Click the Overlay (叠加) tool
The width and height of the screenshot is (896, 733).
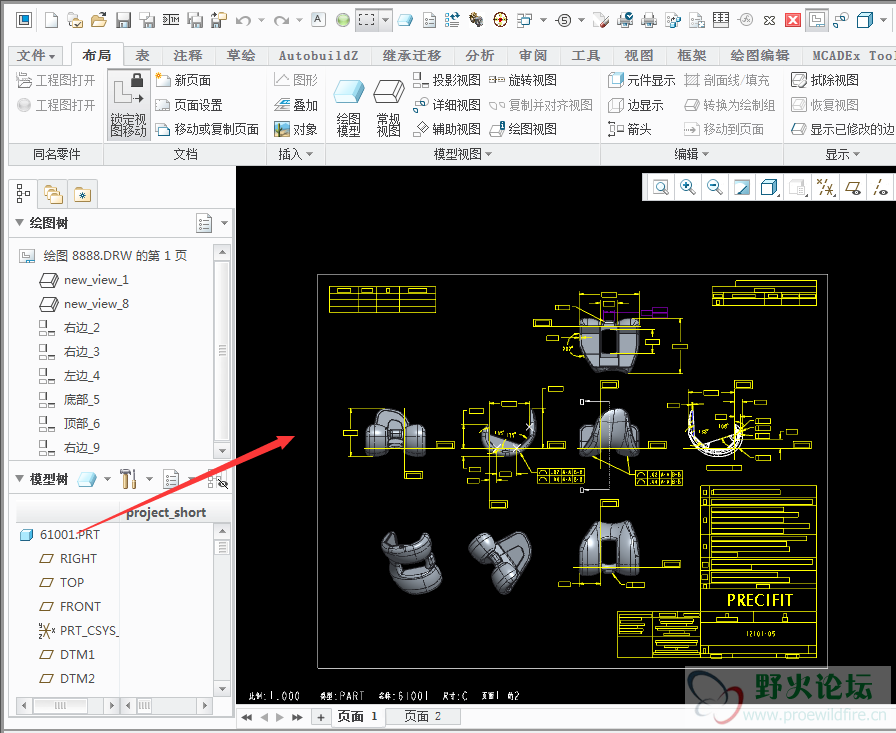coord(295,105)
